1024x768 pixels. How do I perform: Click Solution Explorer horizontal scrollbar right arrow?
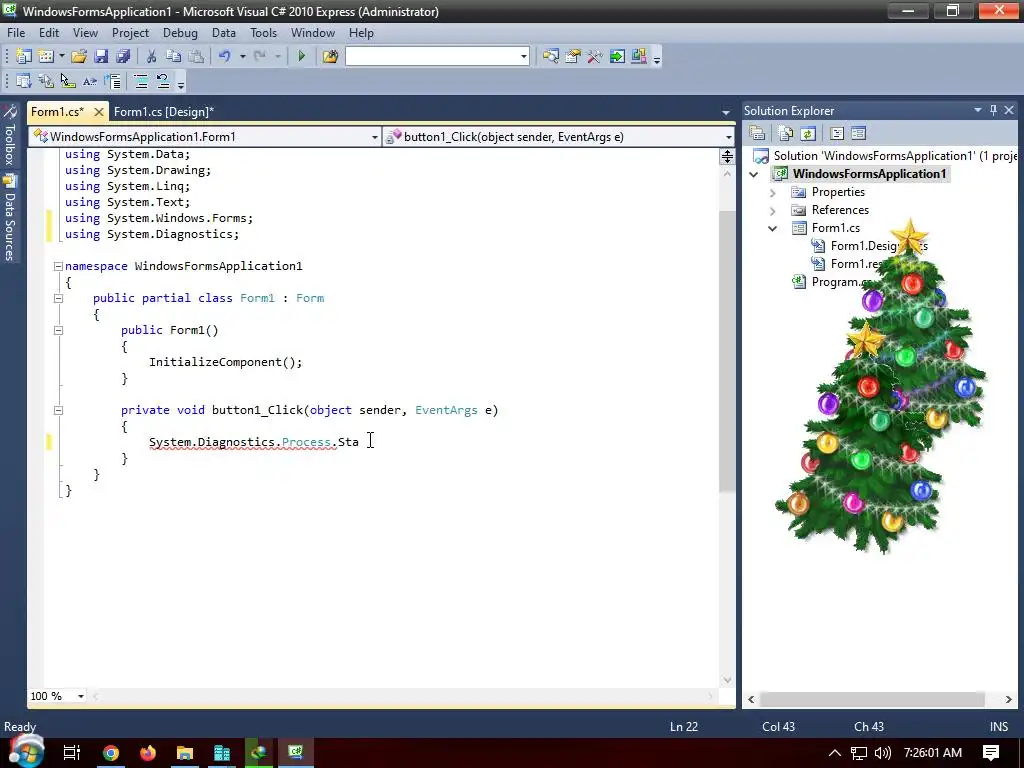tap(1009, 699)
